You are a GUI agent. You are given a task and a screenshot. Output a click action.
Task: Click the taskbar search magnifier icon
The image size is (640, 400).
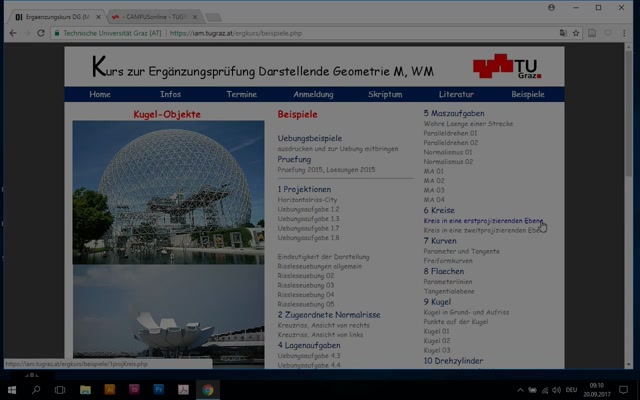pyautogui.click(x=37, y=389)
